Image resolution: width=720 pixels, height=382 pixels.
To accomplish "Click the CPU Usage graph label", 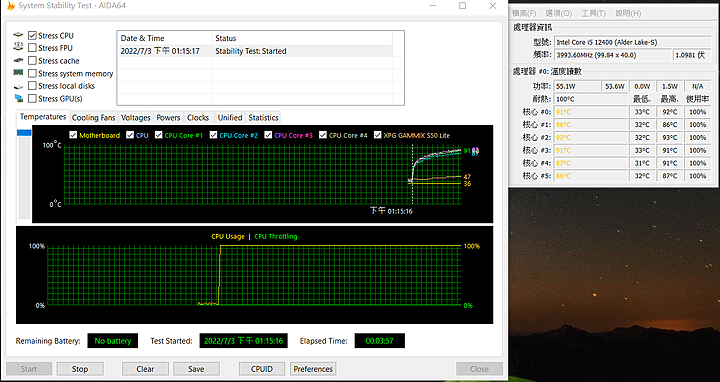I will point(228,236).
